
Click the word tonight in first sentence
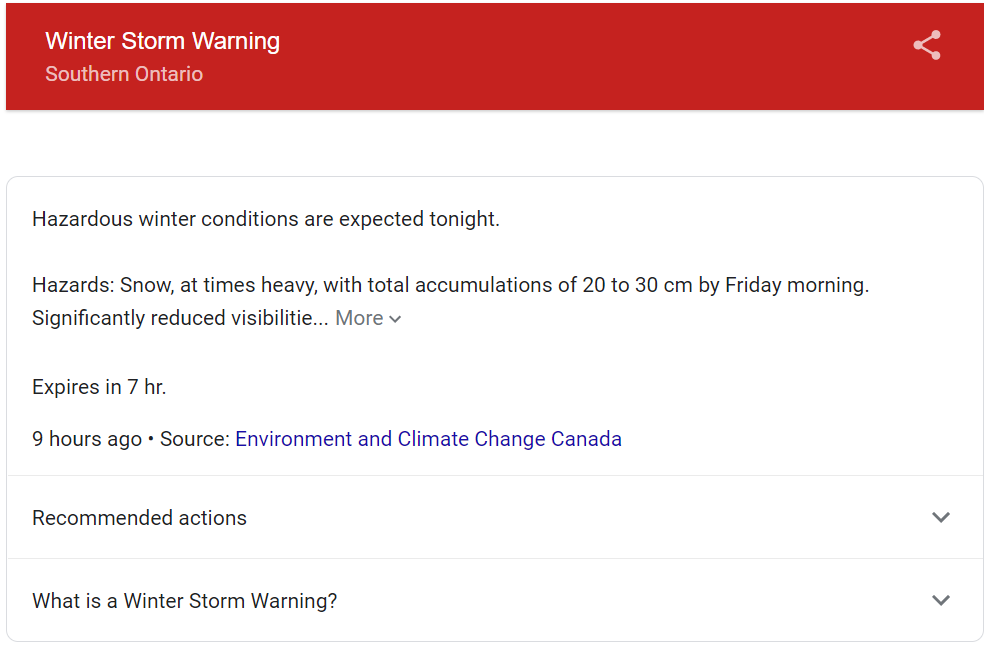(x=463, y=219)
